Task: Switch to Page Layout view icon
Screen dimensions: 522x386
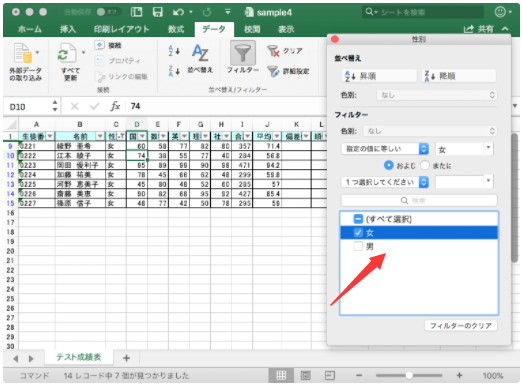Action: point(305,376)
